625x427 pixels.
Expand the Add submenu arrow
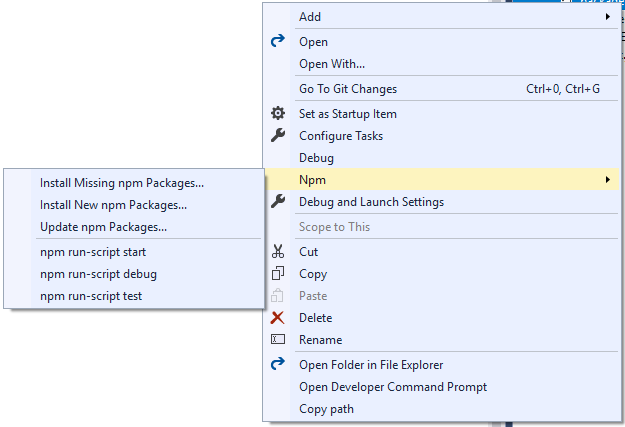608,16
